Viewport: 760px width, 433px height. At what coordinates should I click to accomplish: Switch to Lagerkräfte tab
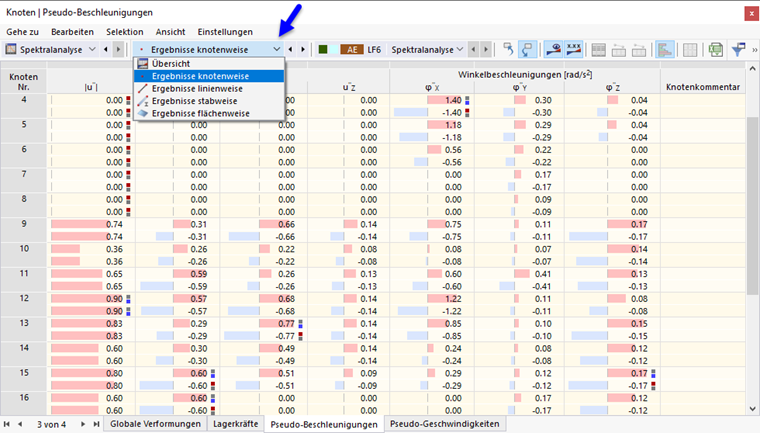coord(236,424)
